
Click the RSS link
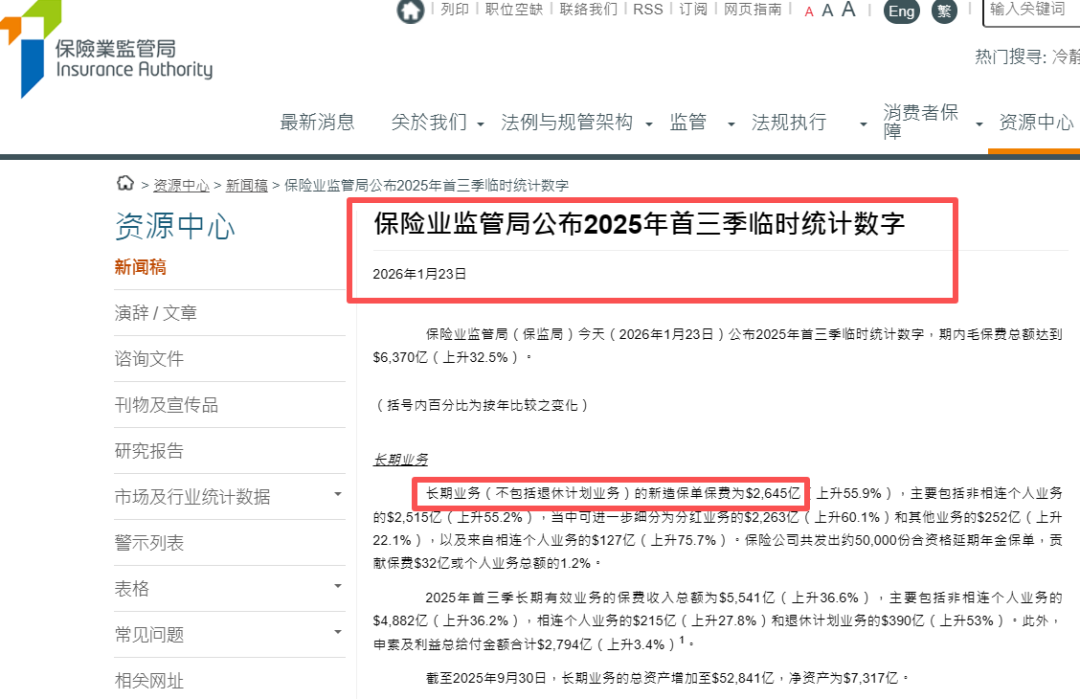point(648,9)
